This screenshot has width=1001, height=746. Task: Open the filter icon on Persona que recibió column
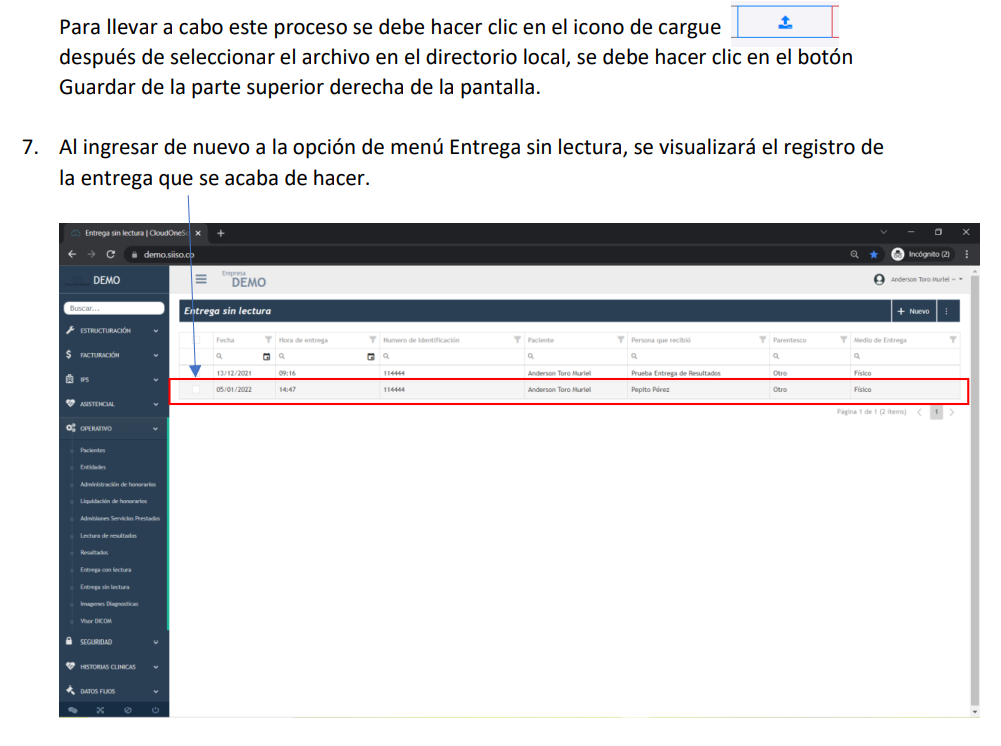pos(762,339)
